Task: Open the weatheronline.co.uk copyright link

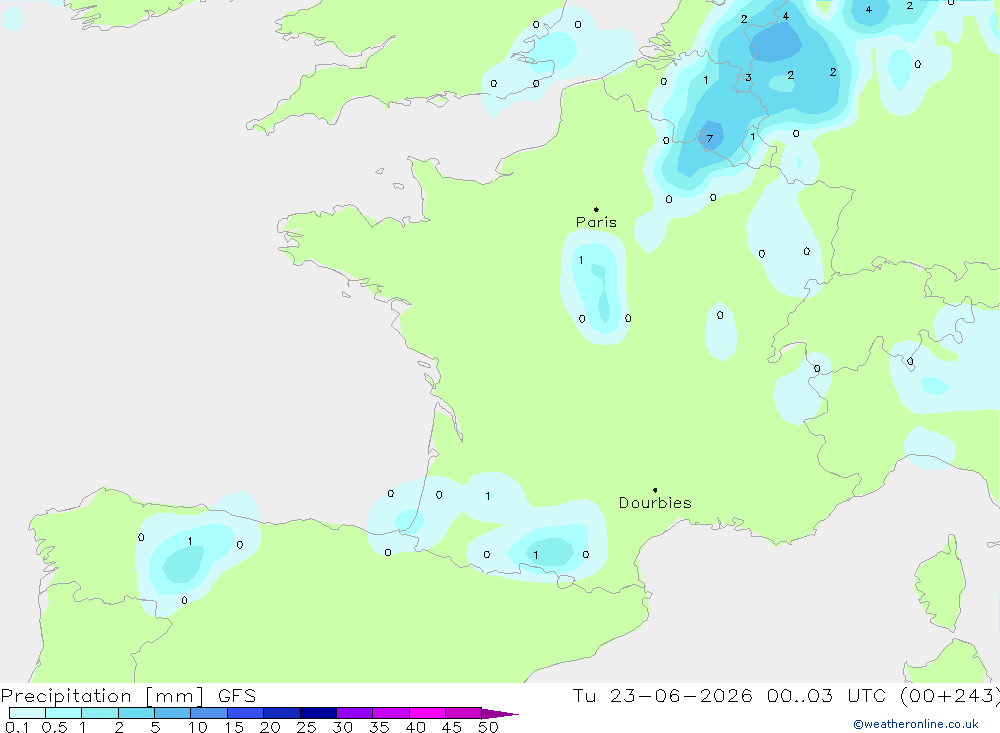Action: [x=916, y=724]
